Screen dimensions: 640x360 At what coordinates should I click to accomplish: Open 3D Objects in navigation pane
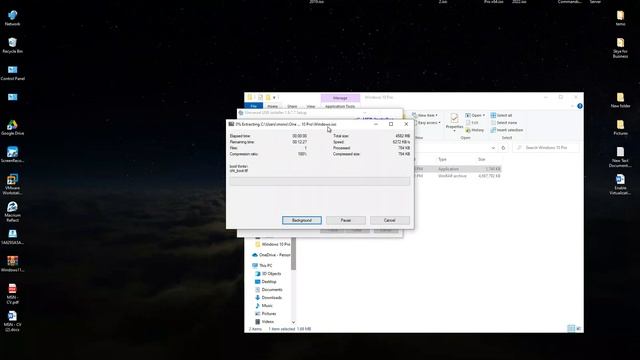pyautogui.click(x=268, y=273)
